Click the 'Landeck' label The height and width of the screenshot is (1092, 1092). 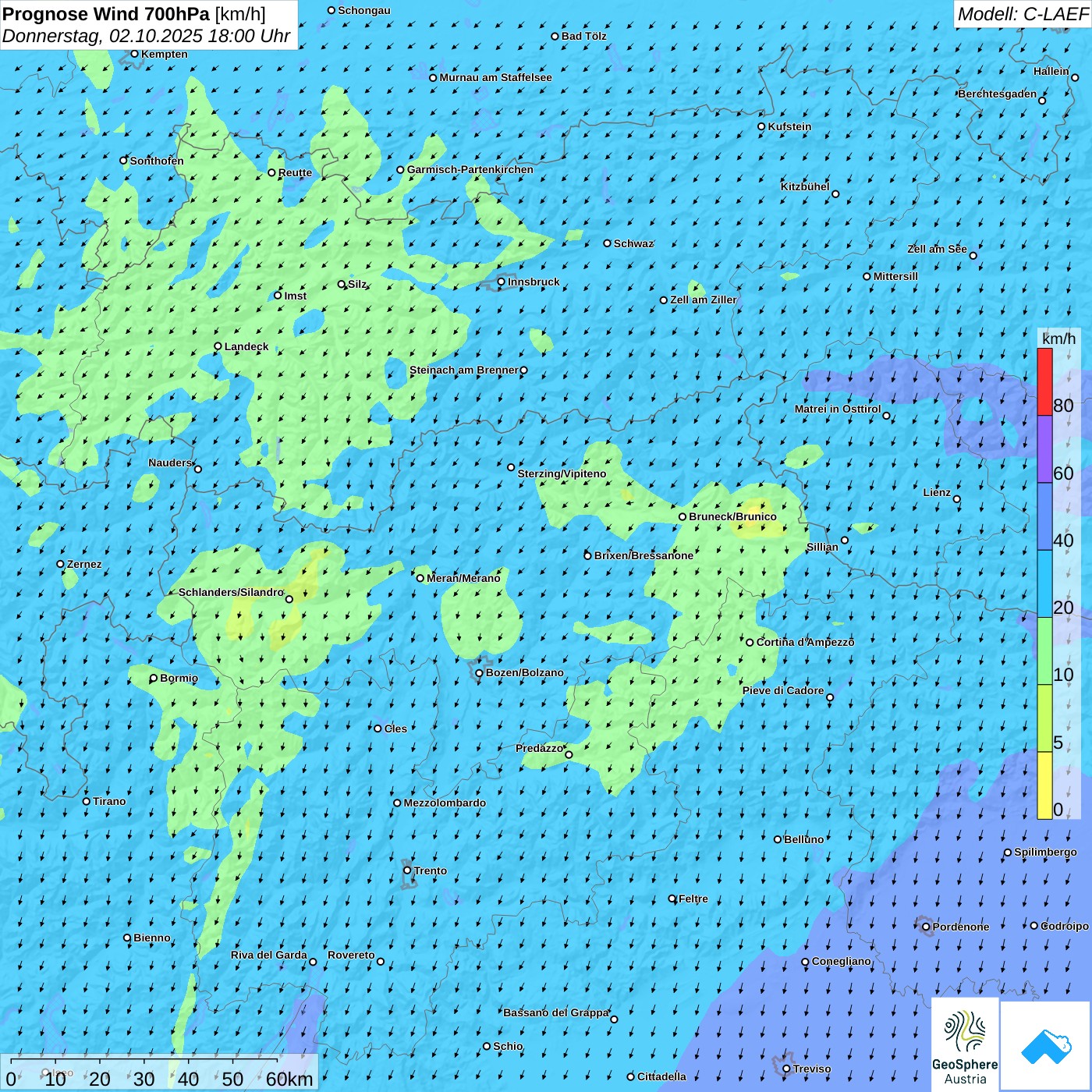coord(246,346)
